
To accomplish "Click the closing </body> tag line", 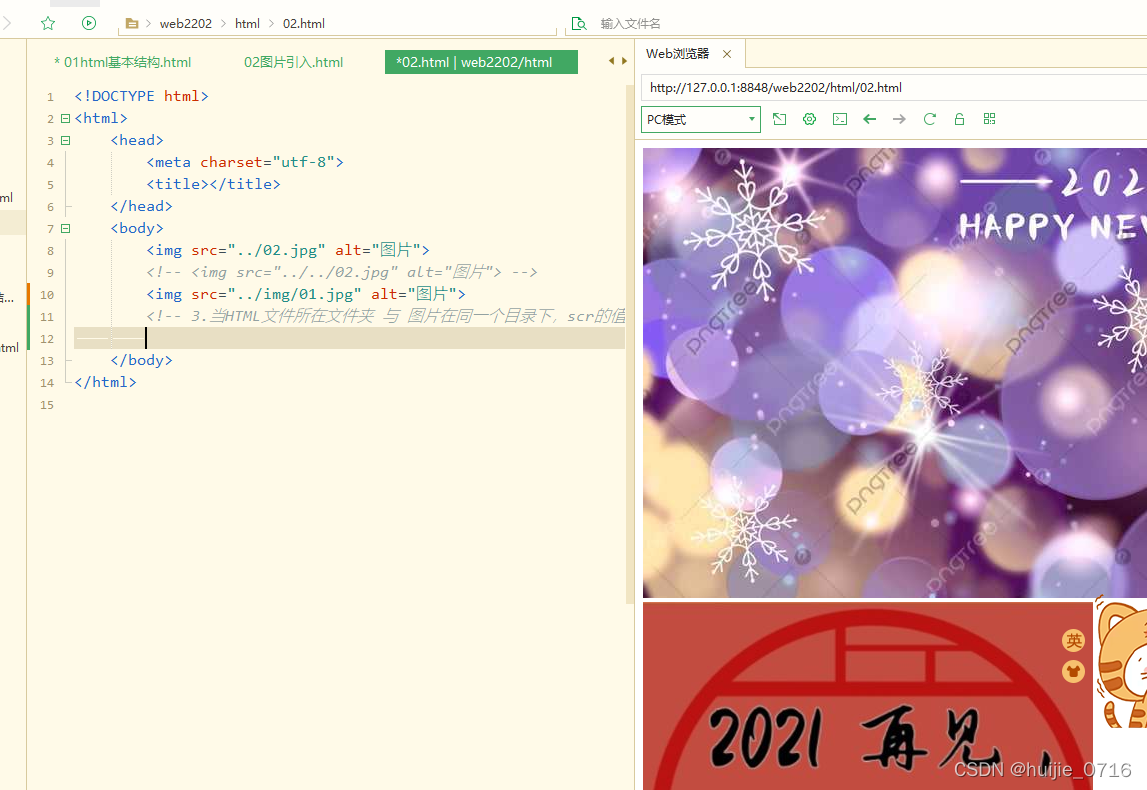I will [x=141, y=360].
